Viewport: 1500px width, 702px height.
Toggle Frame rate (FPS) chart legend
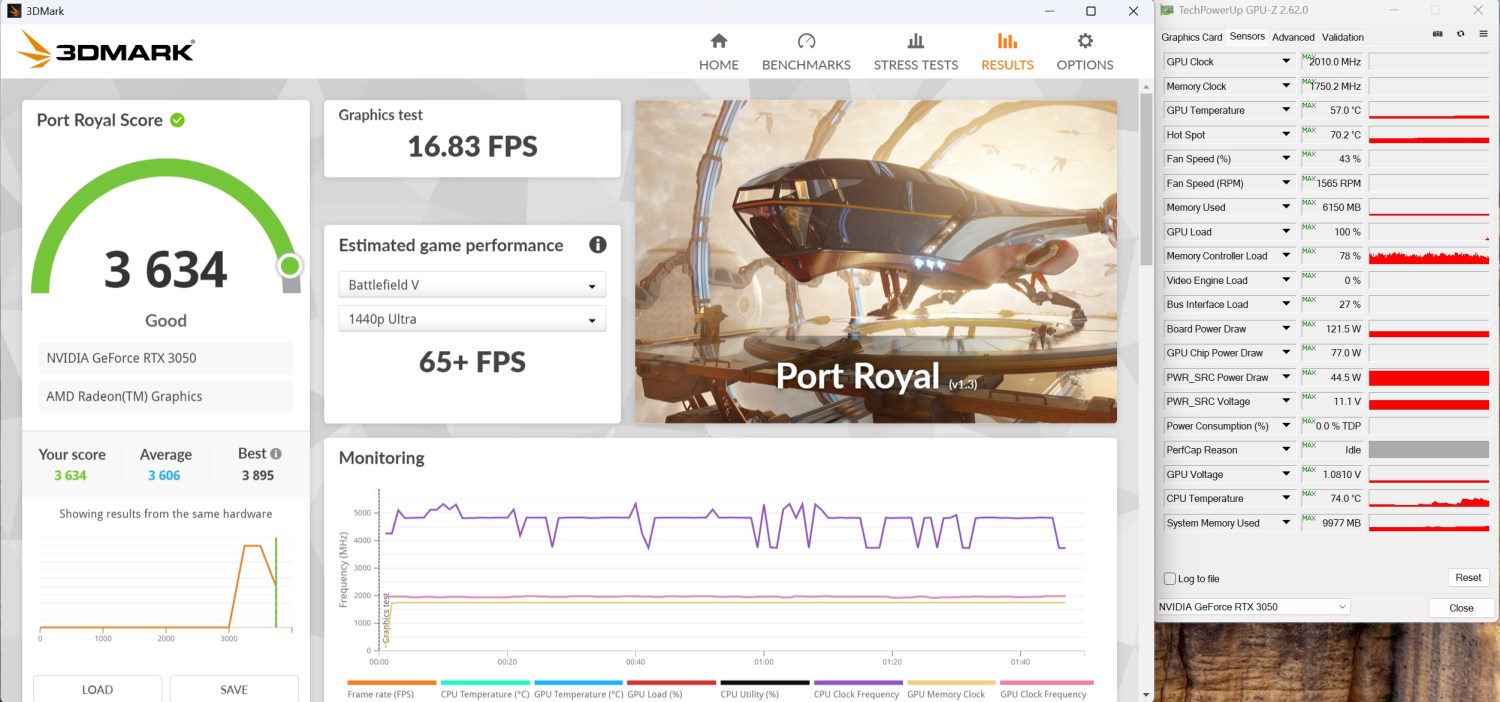tap(392, 689)
